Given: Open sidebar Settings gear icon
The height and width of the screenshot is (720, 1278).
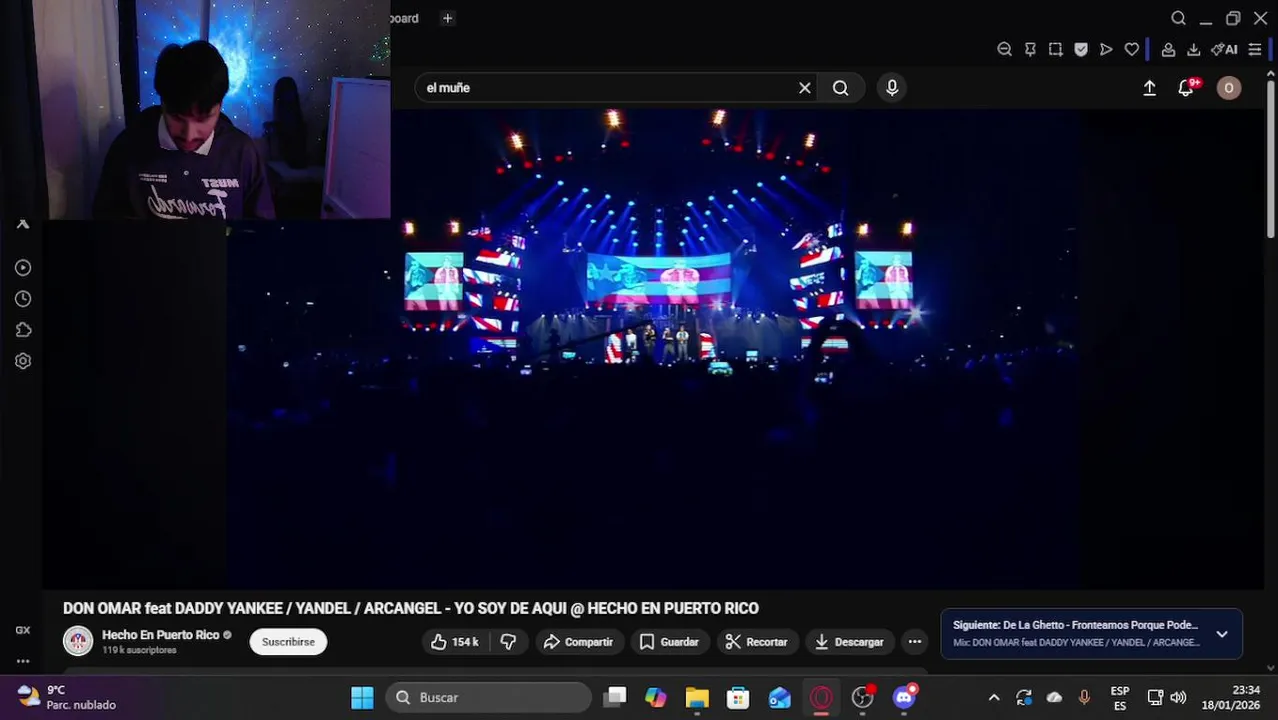Looking at the screenshot, I should coord(23,361).
